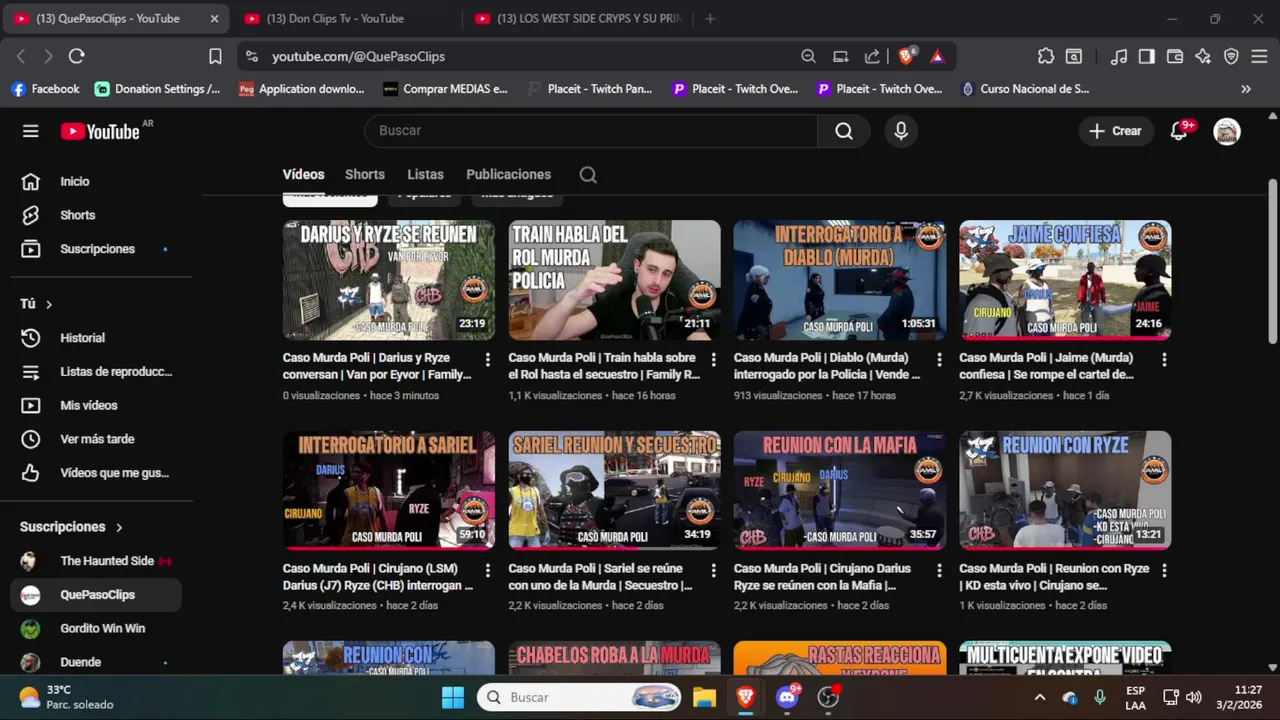Open media control music note icon
Viewport: 1280px width, 720px height.
point(1119,57)
